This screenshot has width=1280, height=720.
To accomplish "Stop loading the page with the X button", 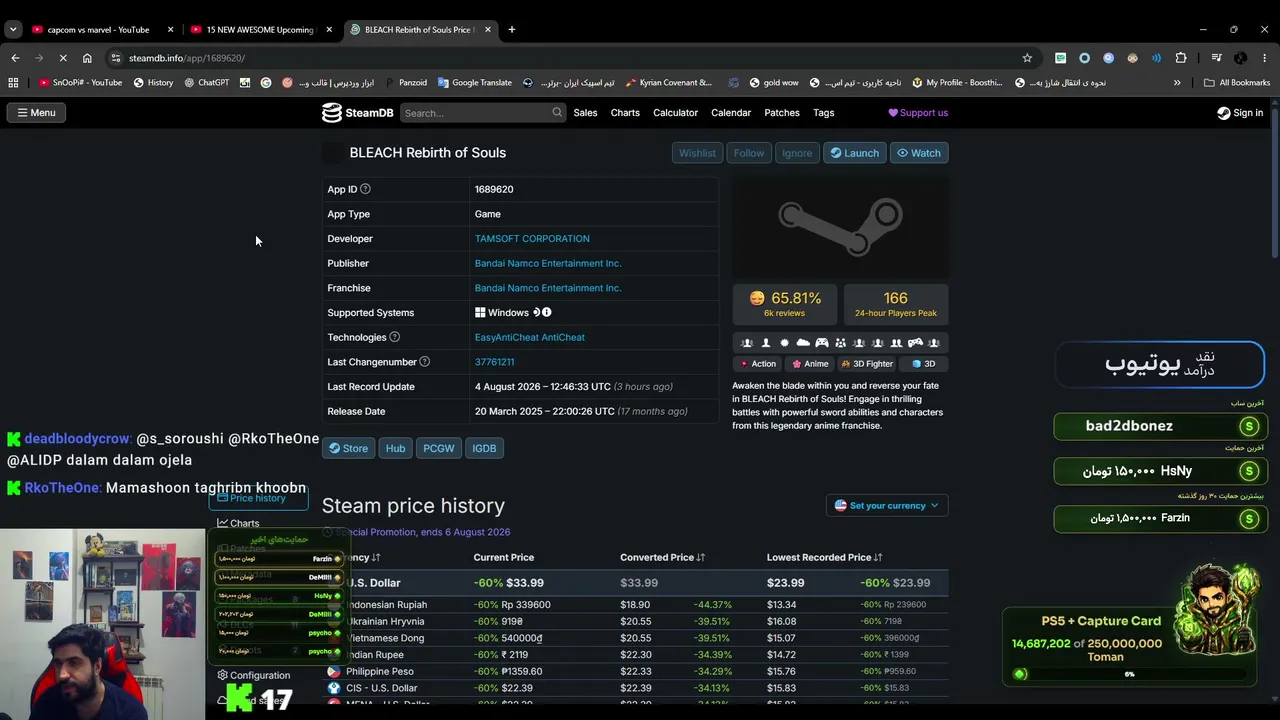I will [x=63, y=58].
